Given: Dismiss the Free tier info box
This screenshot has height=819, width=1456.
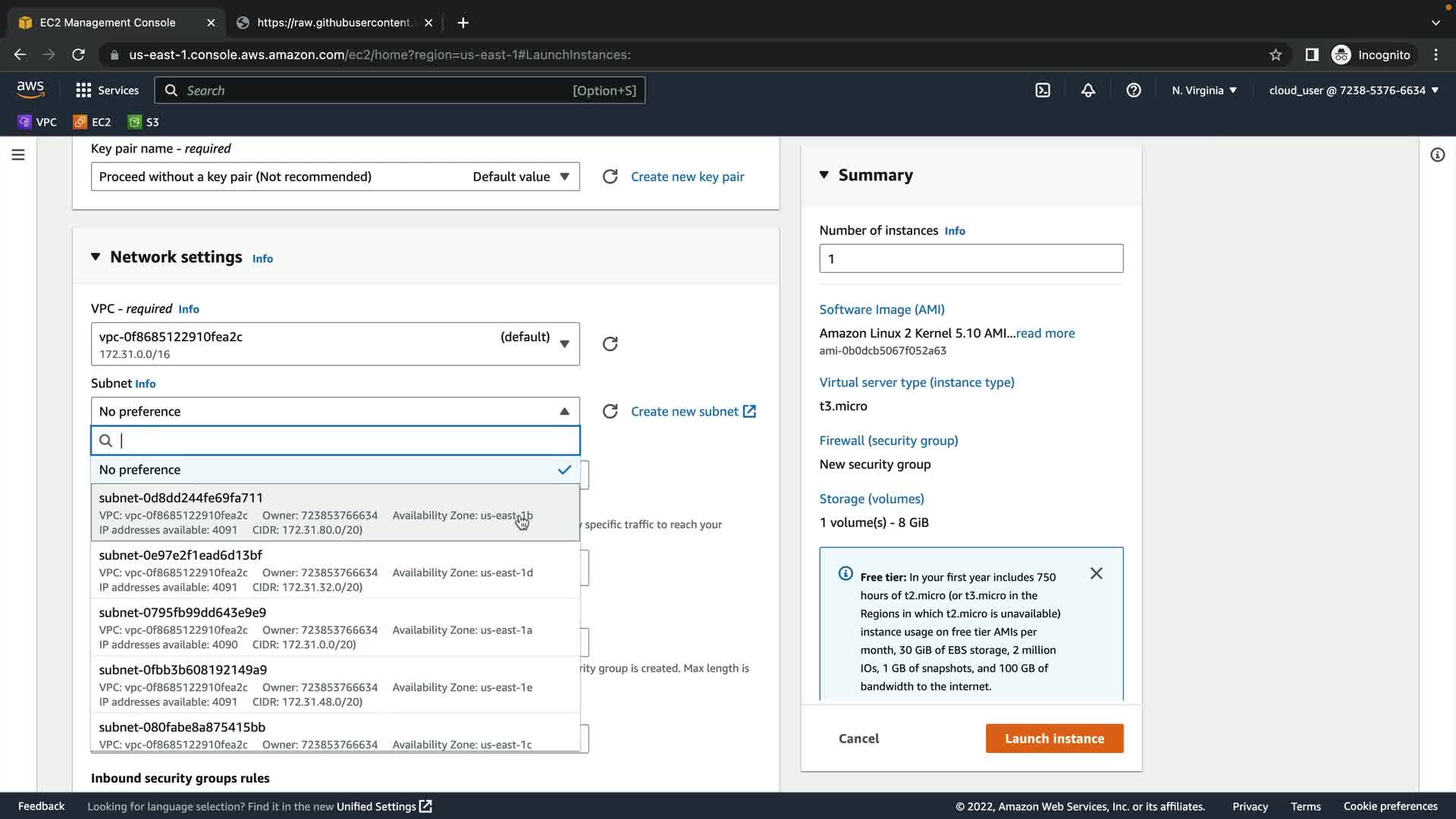Looking at the screenshot, I should [1097, 574].
